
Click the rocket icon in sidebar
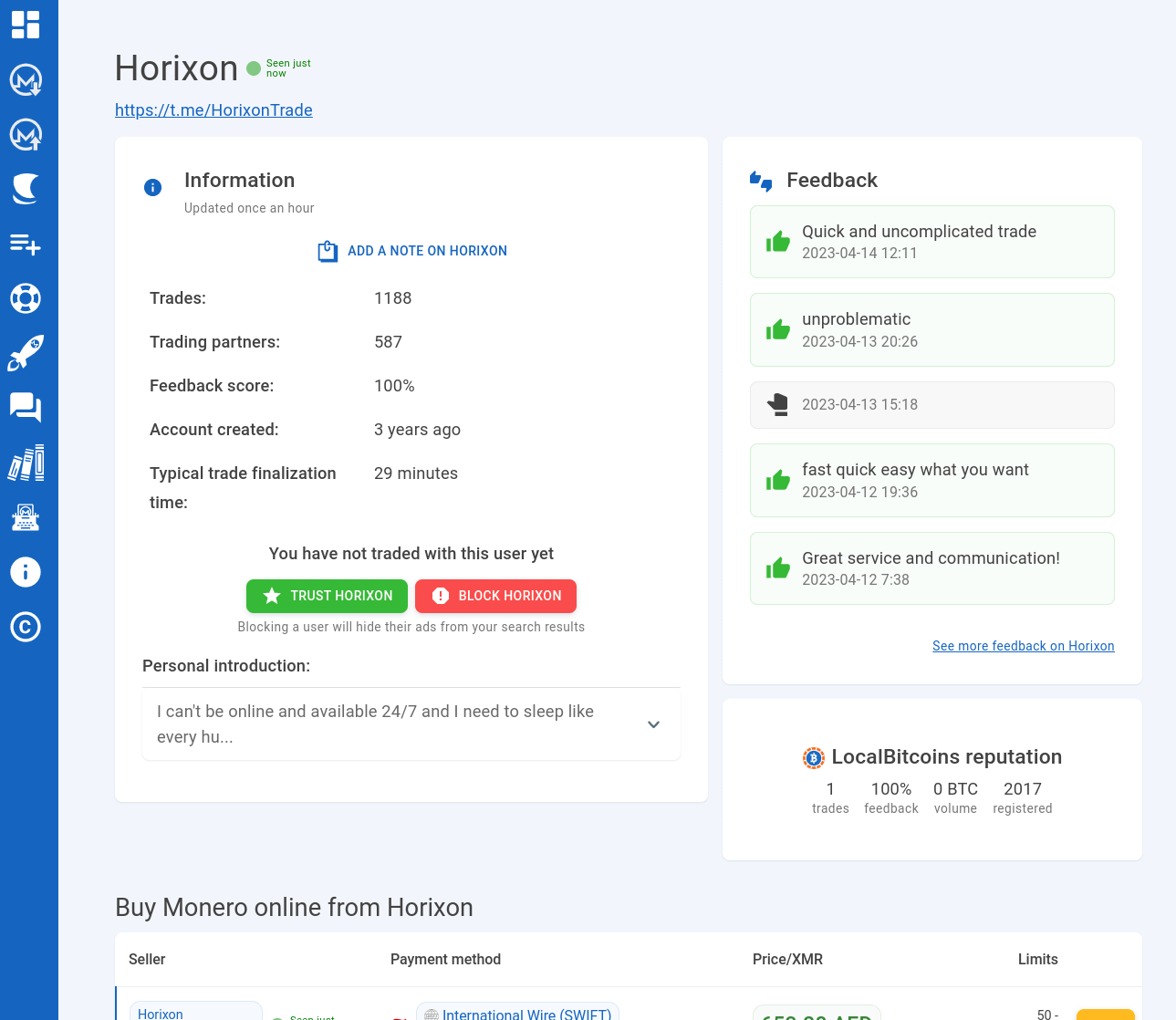[x=26, y=353]
